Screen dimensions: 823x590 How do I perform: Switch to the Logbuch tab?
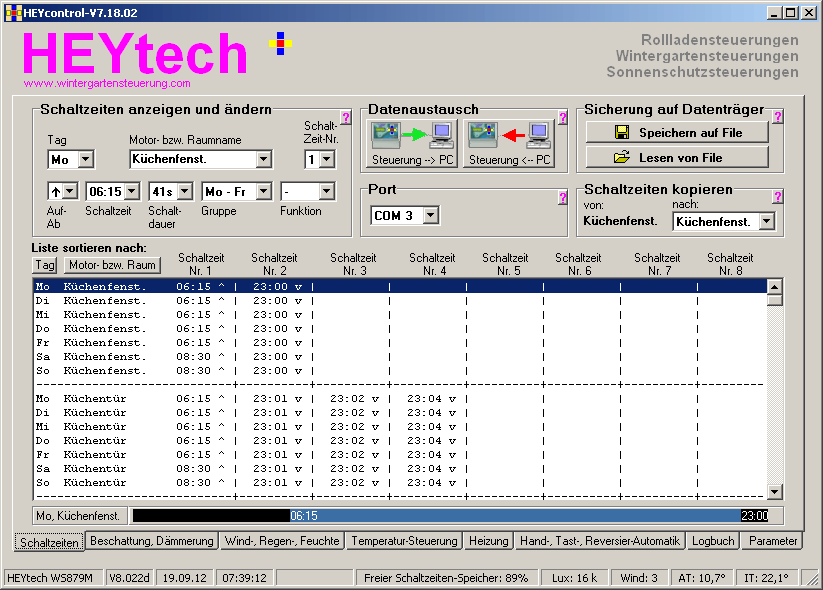713,541
